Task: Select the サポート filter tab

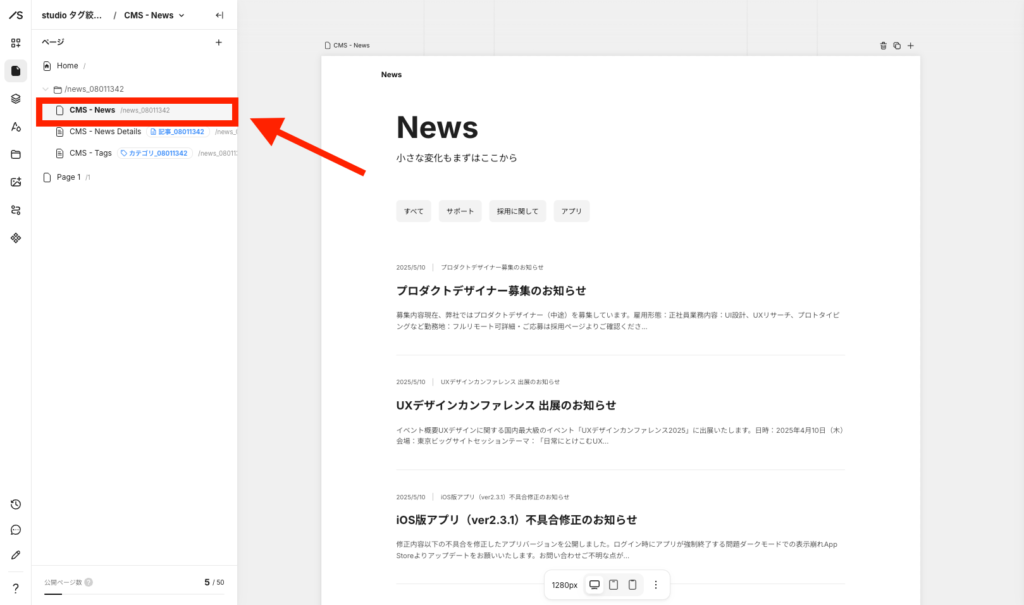Action: point(460,211)
